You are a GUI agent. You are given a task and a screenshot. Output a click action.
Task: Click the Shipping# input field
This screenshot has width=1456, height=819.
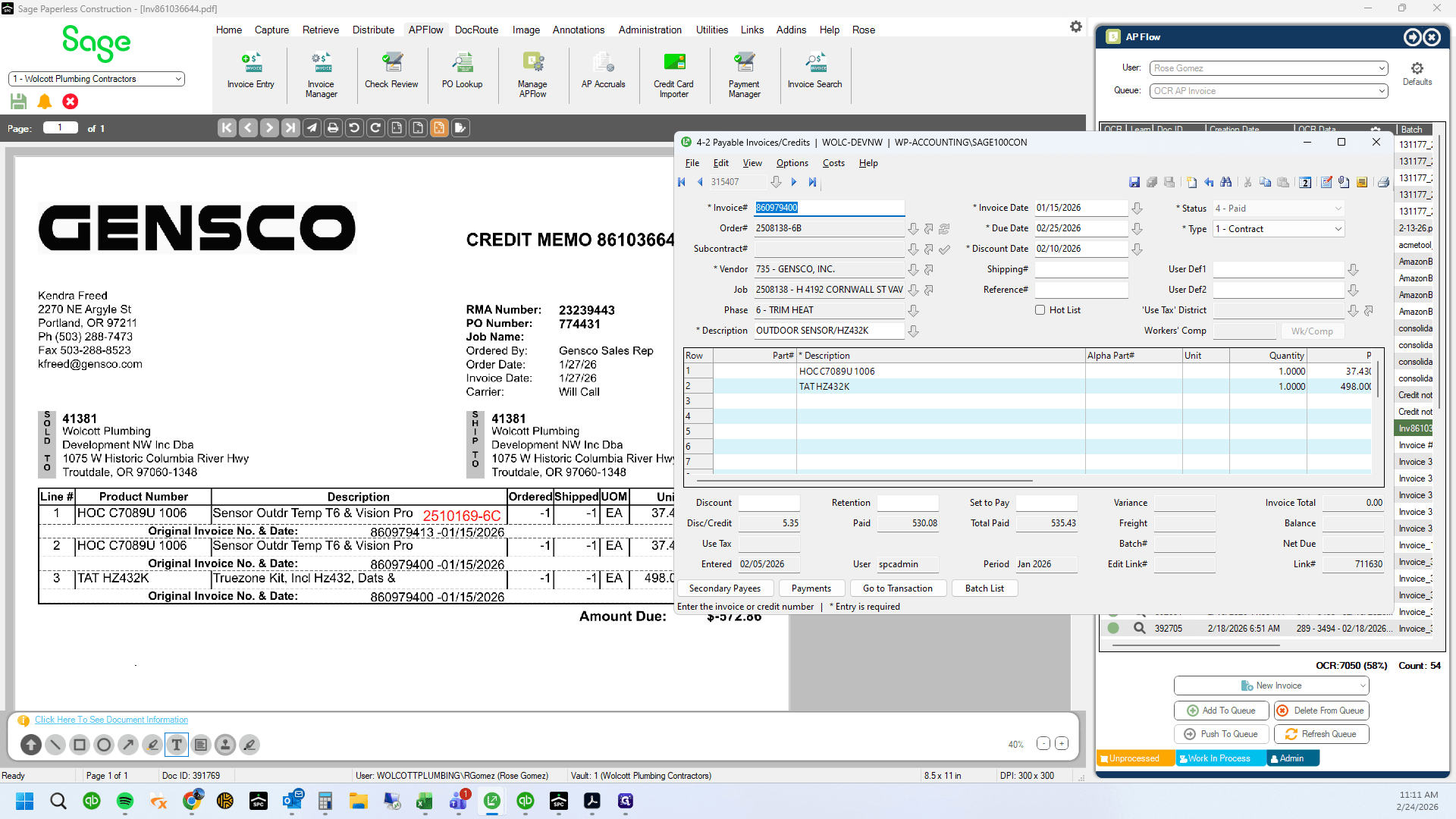pyautogui.click(x=1081, y=269)
